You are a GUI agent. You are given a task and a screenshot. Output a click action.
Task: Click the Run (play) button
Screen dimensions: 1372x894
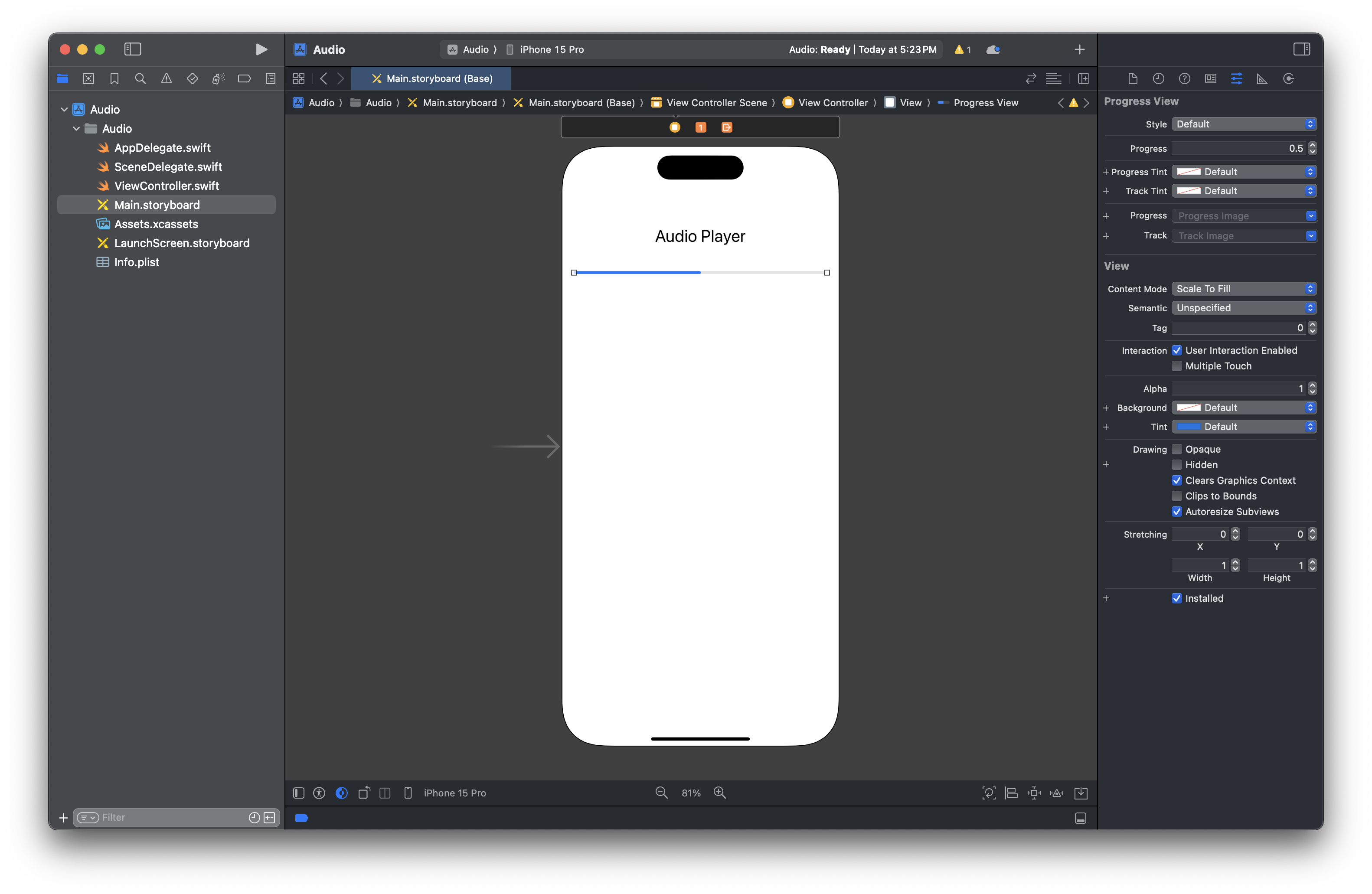[x=261, y=49]
